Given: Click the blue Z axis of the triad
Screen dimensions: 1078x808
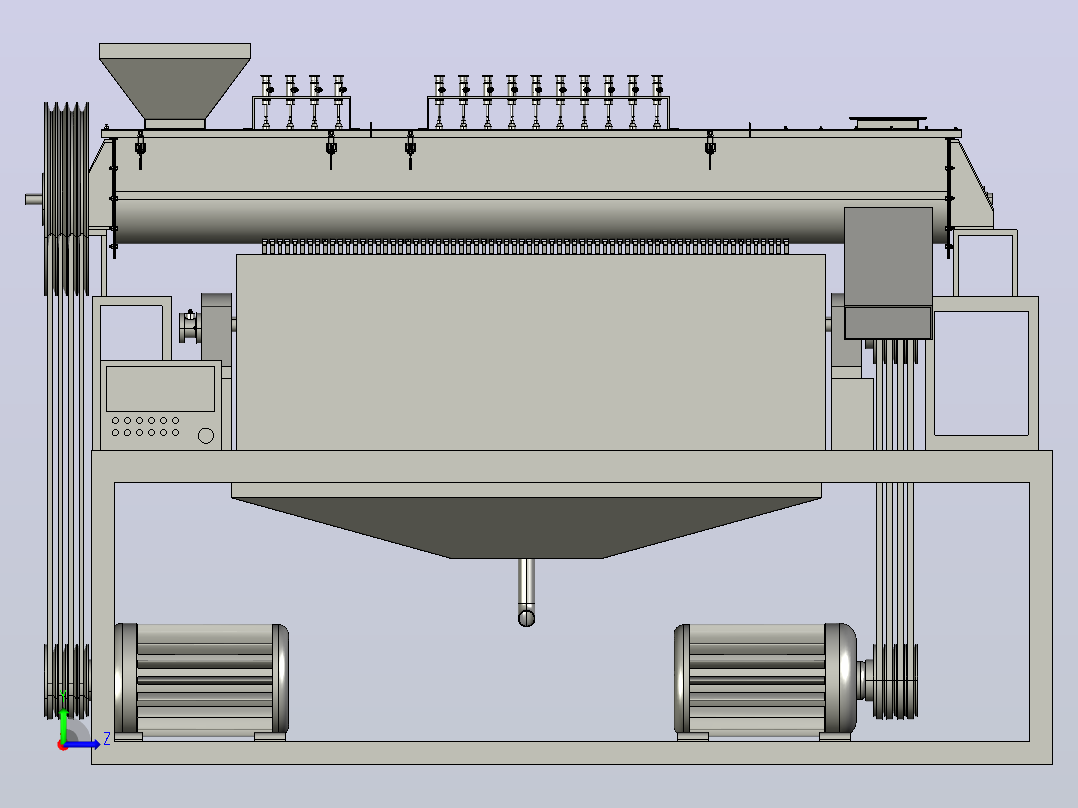Looking at the screenshot, I should tap(84, 745).
